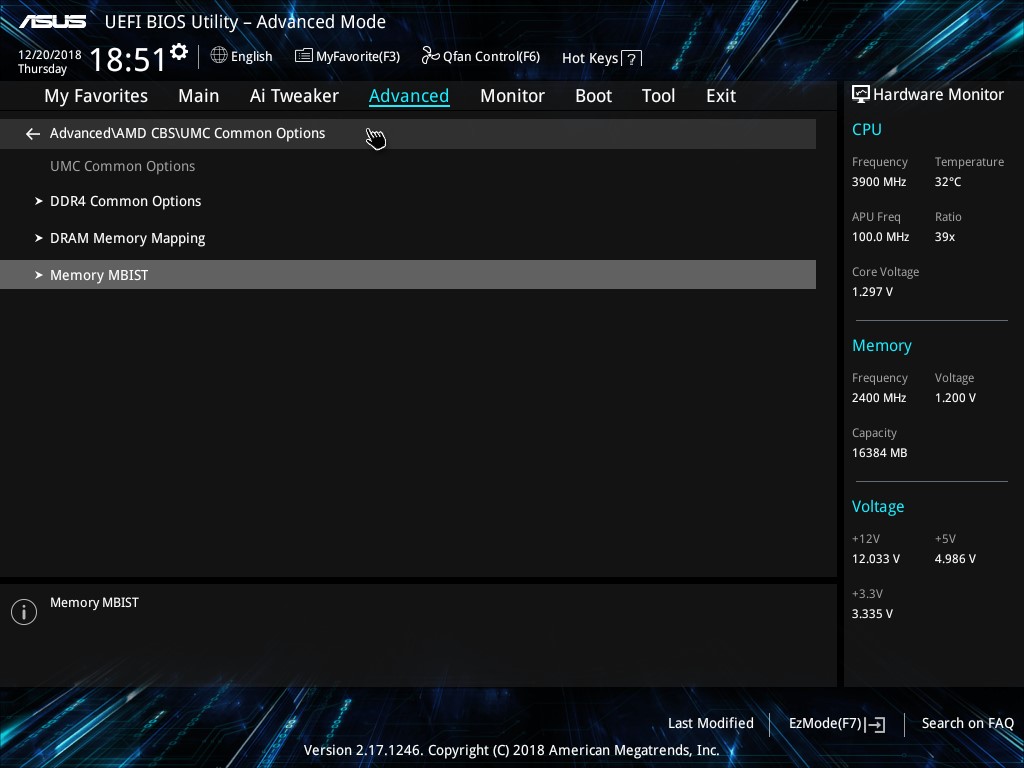The image size is (1024, 768).
Task: Open Qfan Control fan icon
Action: pyautogui.click(x=430, y=56)
